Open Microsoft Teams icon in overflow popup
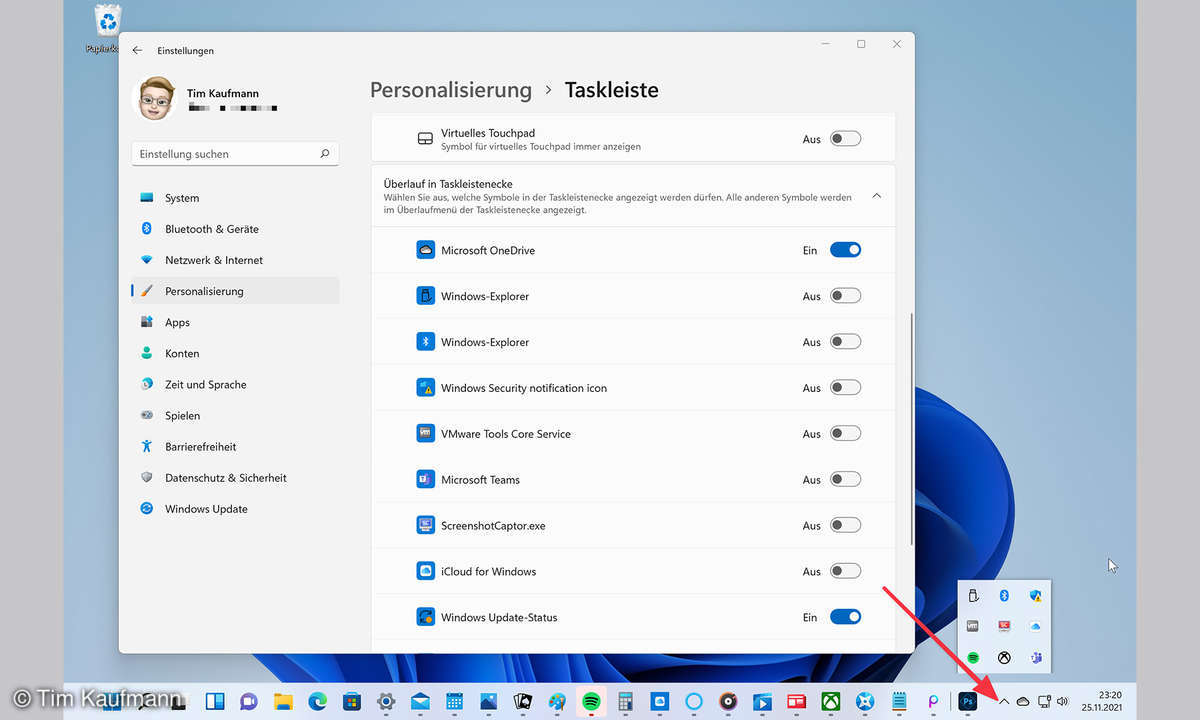 pyautogui.click(x=1036, y=657)
